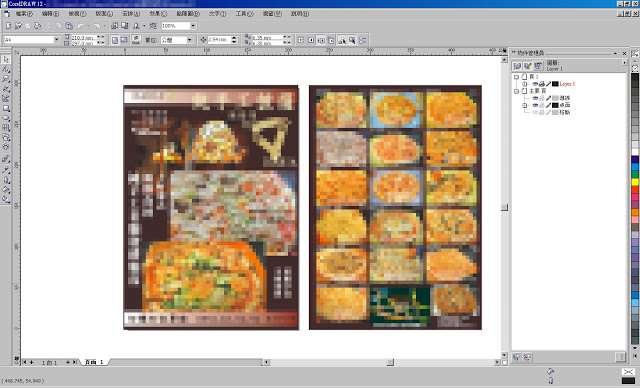Open the zoom level 100% dropdown
This screenshot has width=640, height=388.
[193, 26]
